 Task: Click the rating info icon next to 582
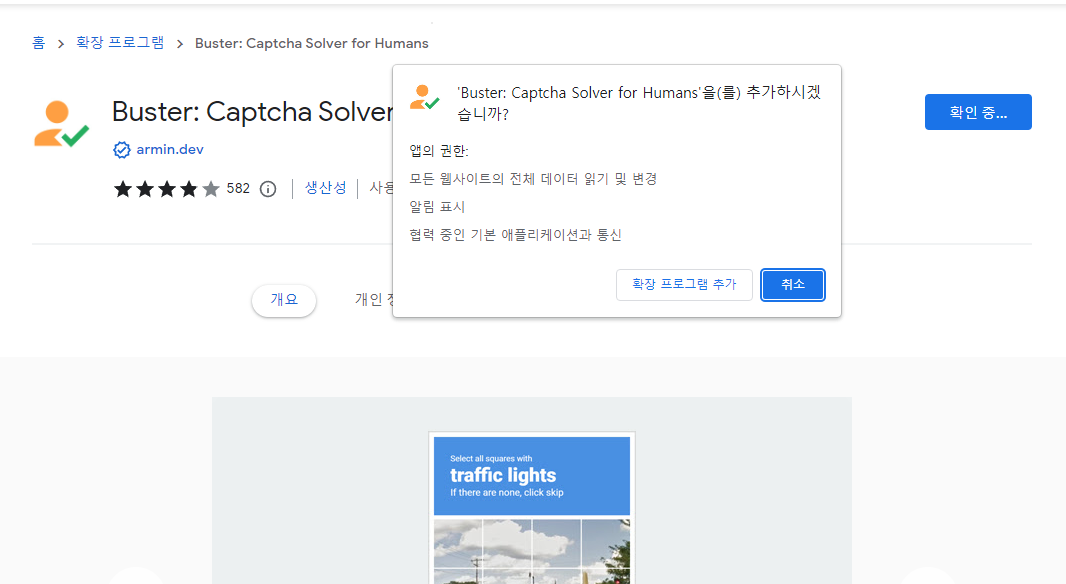(268, 189)
